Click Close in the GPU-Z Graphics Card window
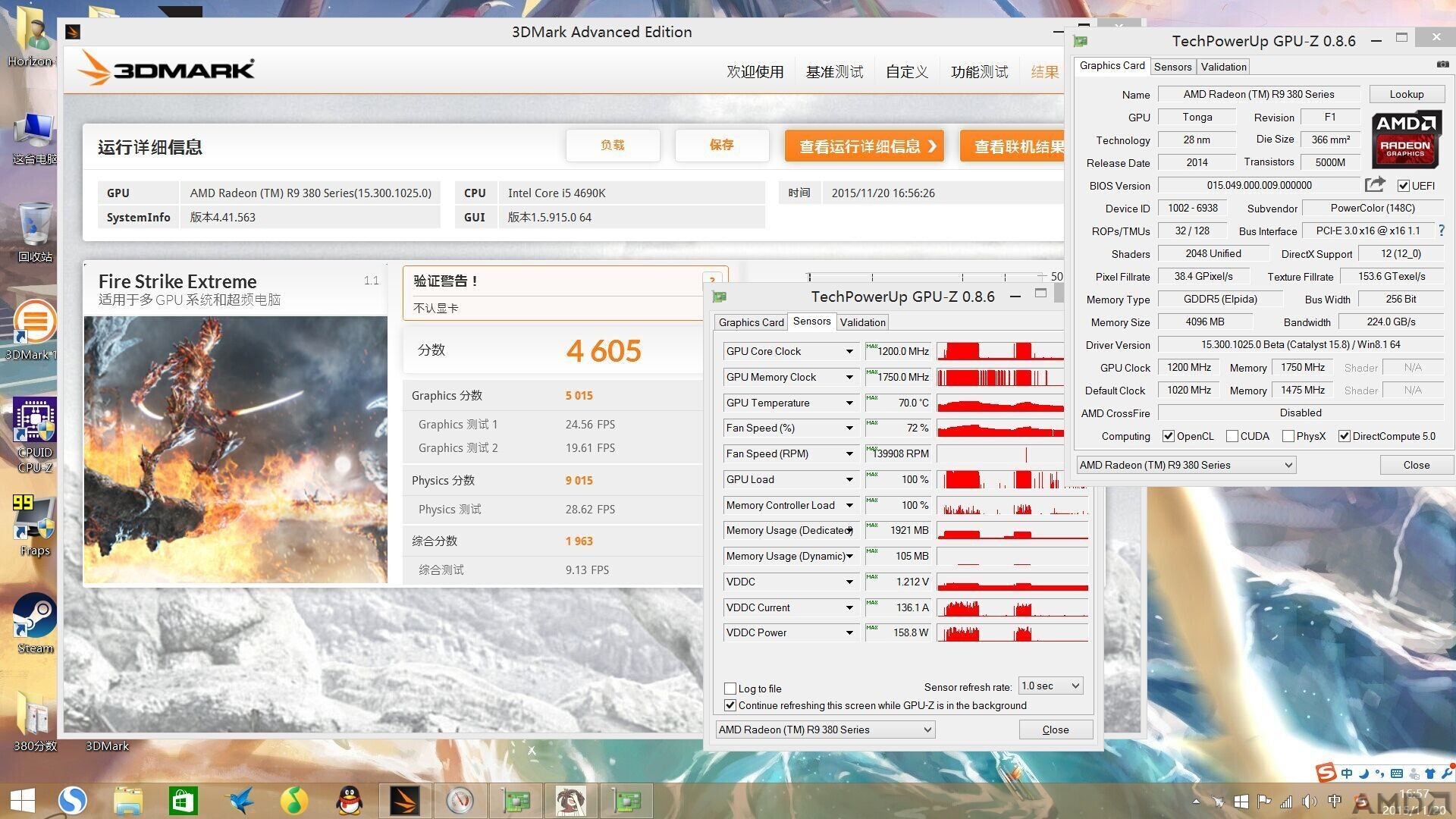This screenshot has width=1456, height=819. click(x=1417, y=465)
